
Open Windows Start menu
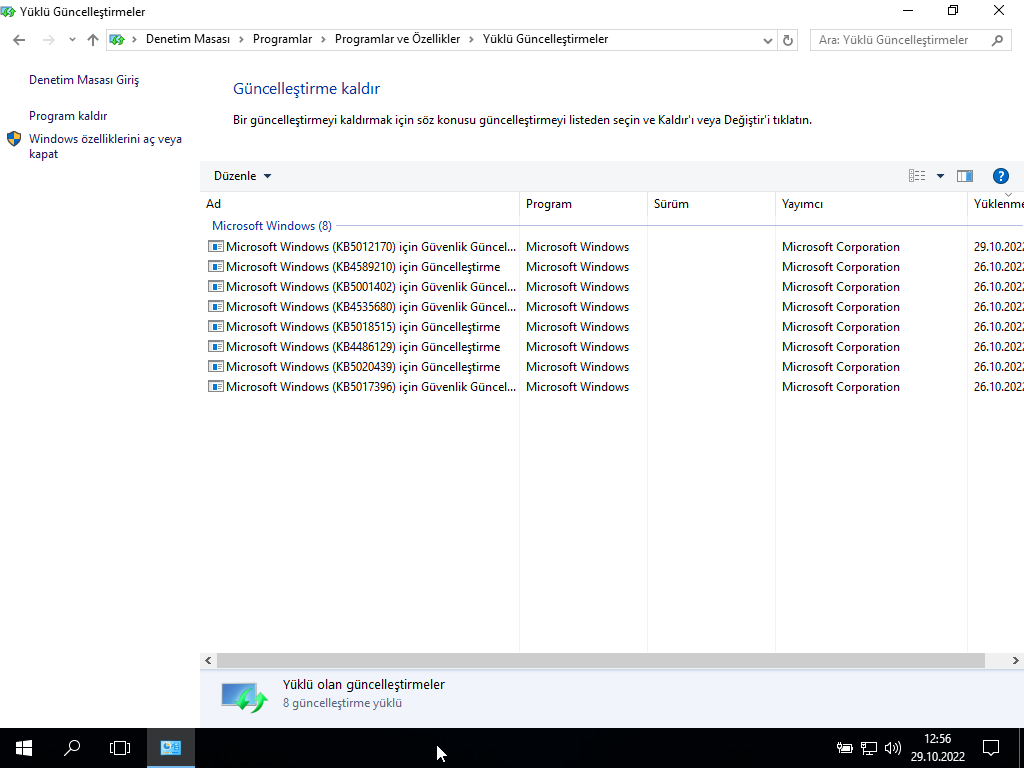24,747
